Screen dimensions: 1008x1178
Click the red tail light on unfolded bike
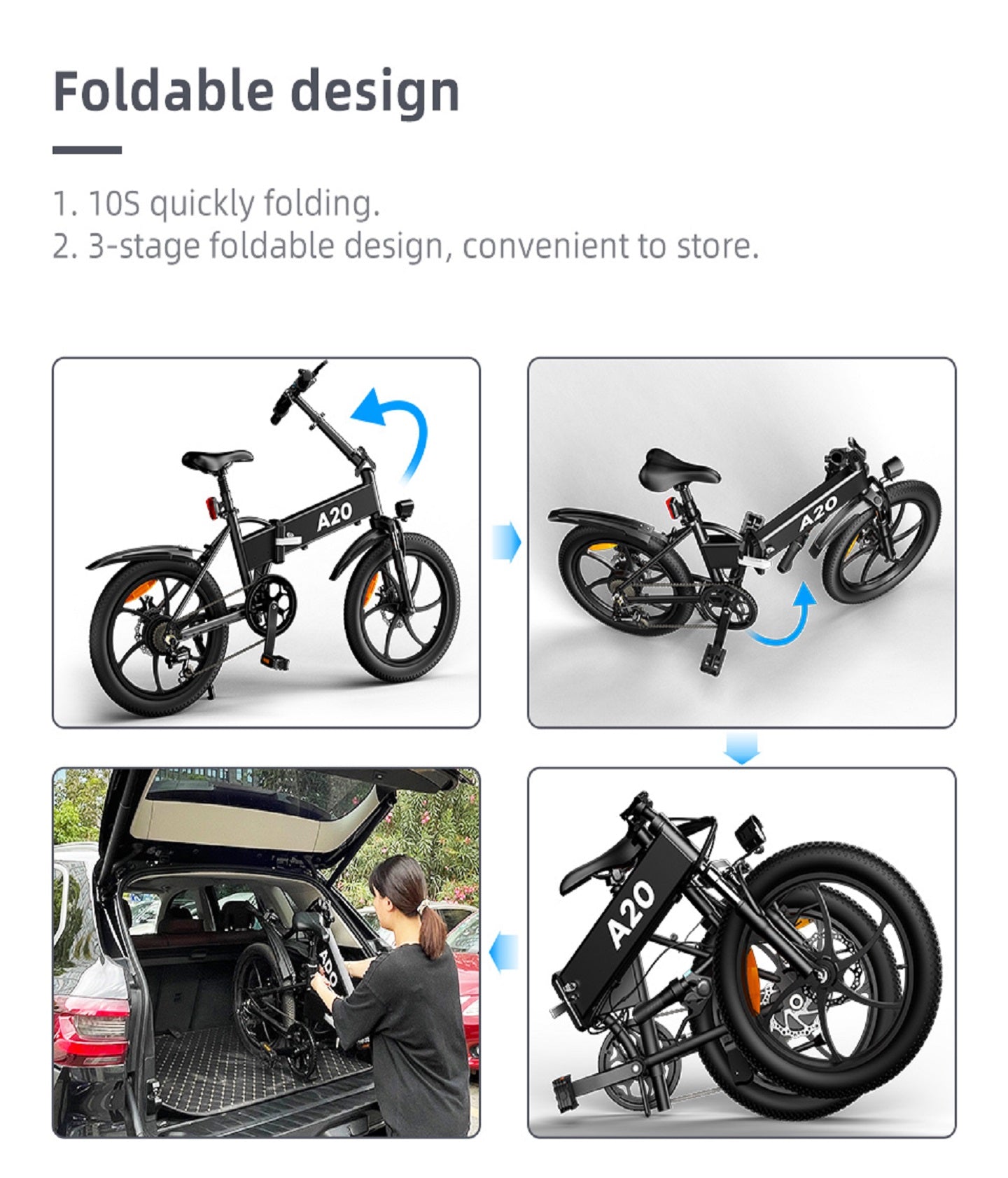(x=212, y=508)
